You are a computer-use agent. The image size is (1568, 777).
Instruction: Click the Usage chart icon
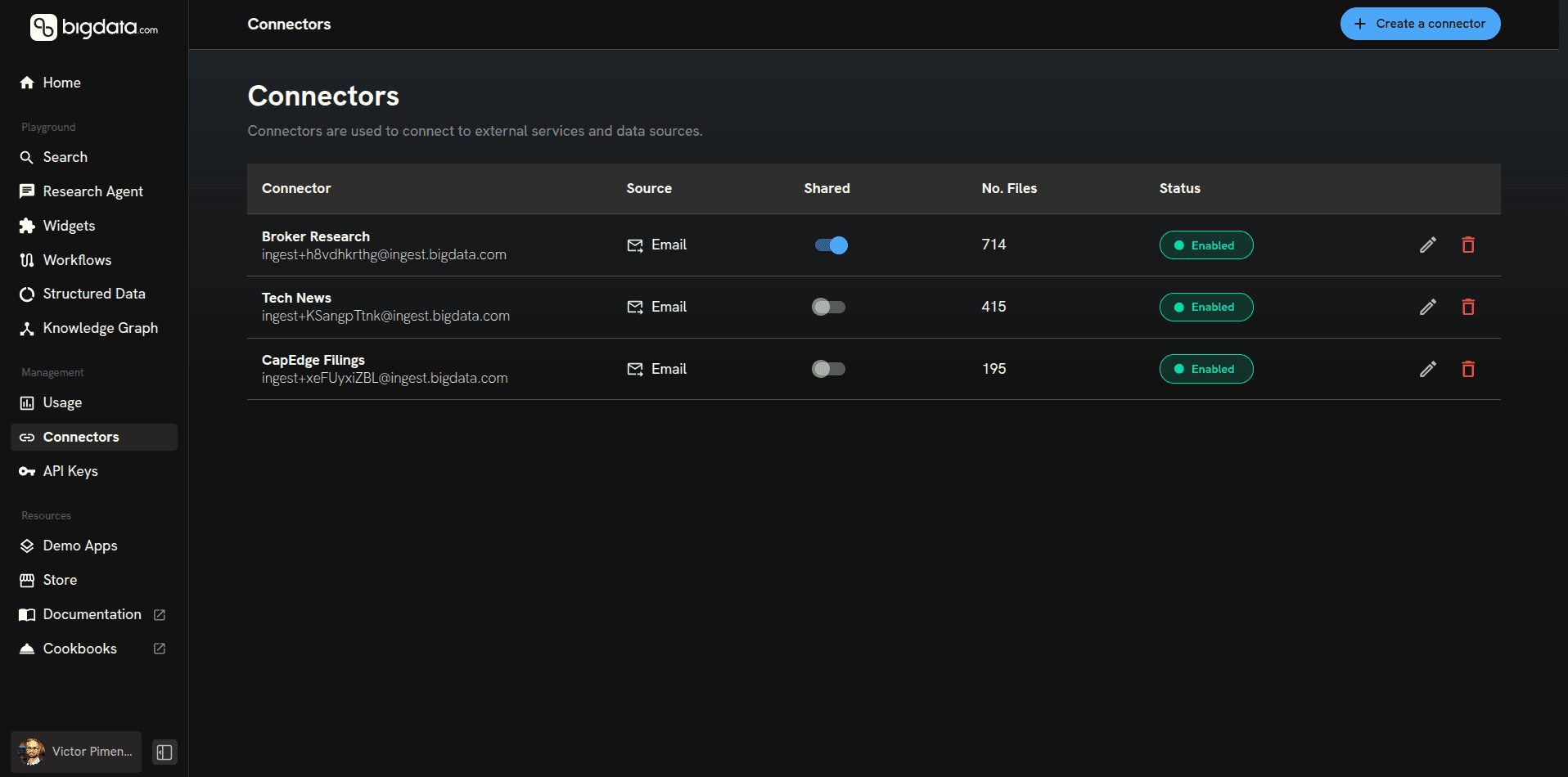click(27, 402)
